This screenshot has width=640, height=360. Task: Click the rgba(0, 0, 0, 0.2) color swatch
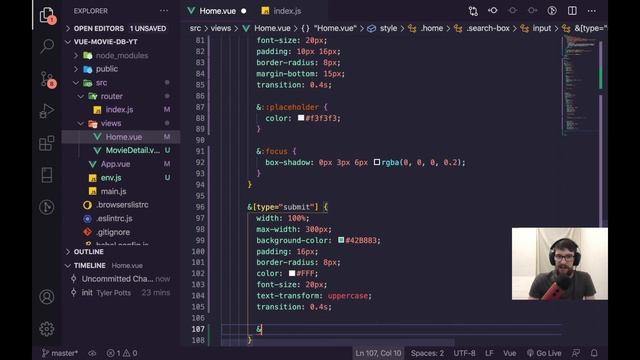(x=377, y=162)
